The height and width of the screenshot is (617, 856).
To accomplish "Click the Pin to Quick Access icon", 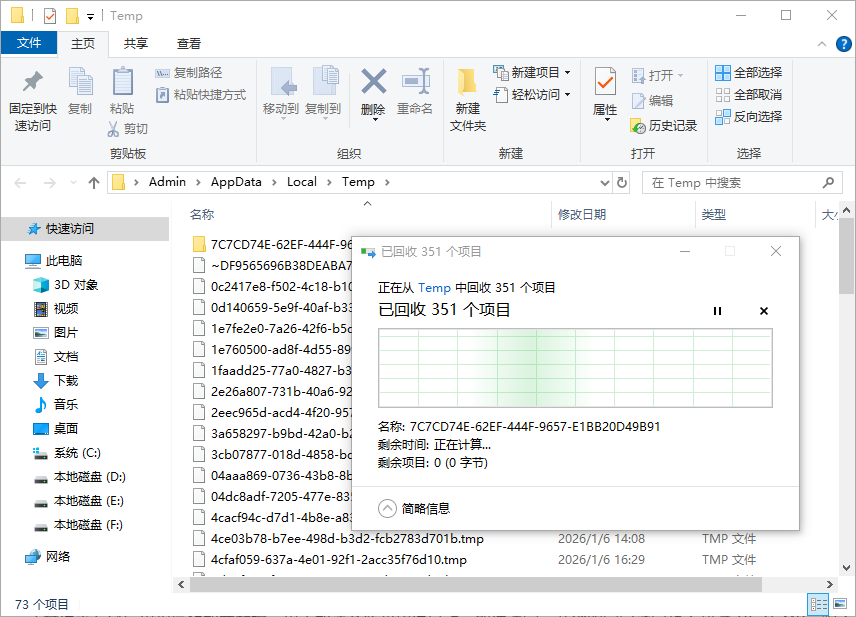I will point(32,83).
